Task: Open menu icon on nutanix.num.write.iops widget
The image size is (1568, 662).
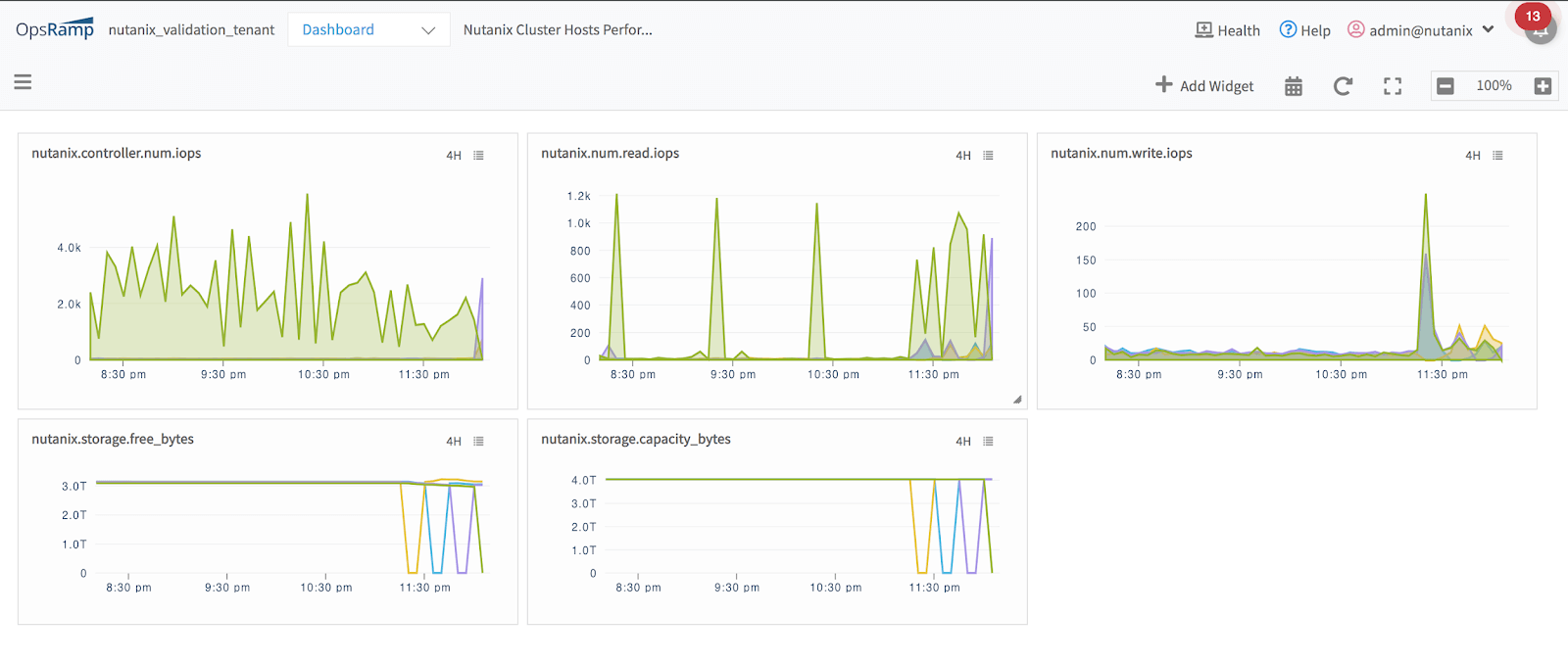Action: point(1498,156)
